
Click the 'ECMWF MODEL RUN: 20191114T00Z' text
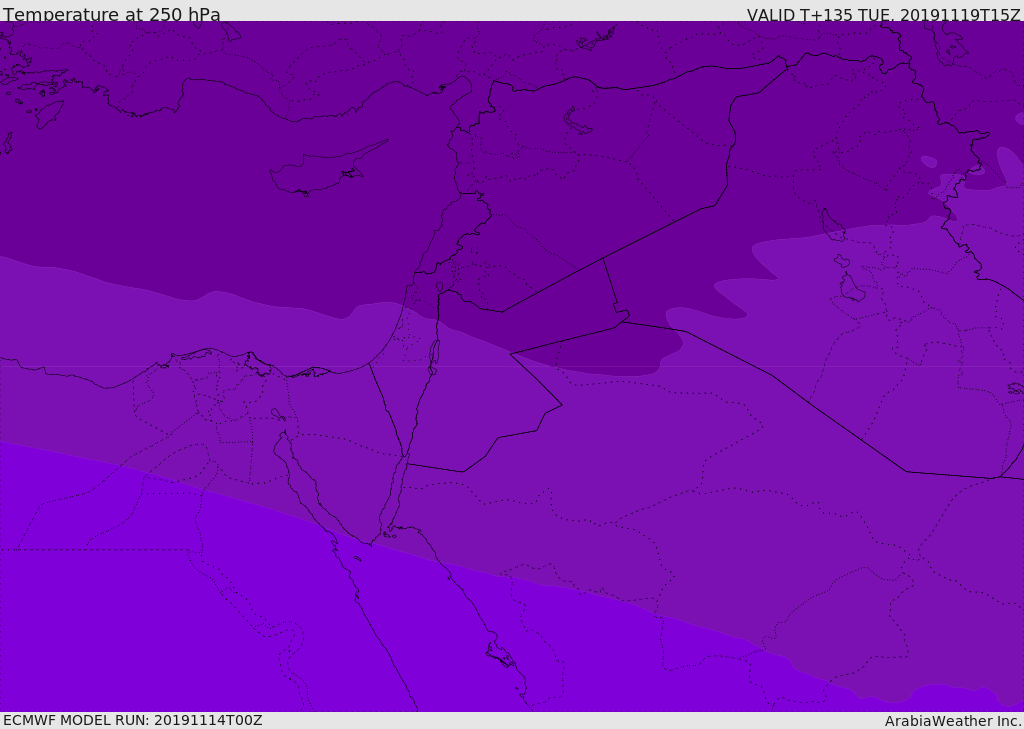133,720
